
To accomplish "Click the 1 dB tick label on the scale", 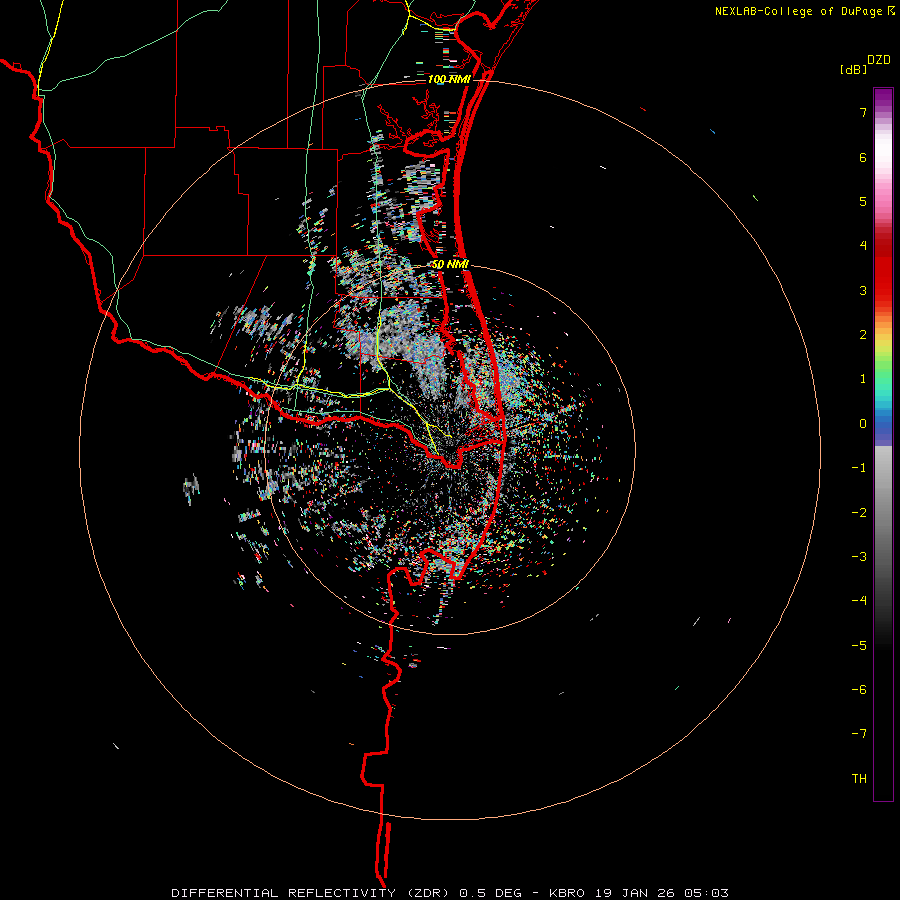I will [x=863, y=379].
